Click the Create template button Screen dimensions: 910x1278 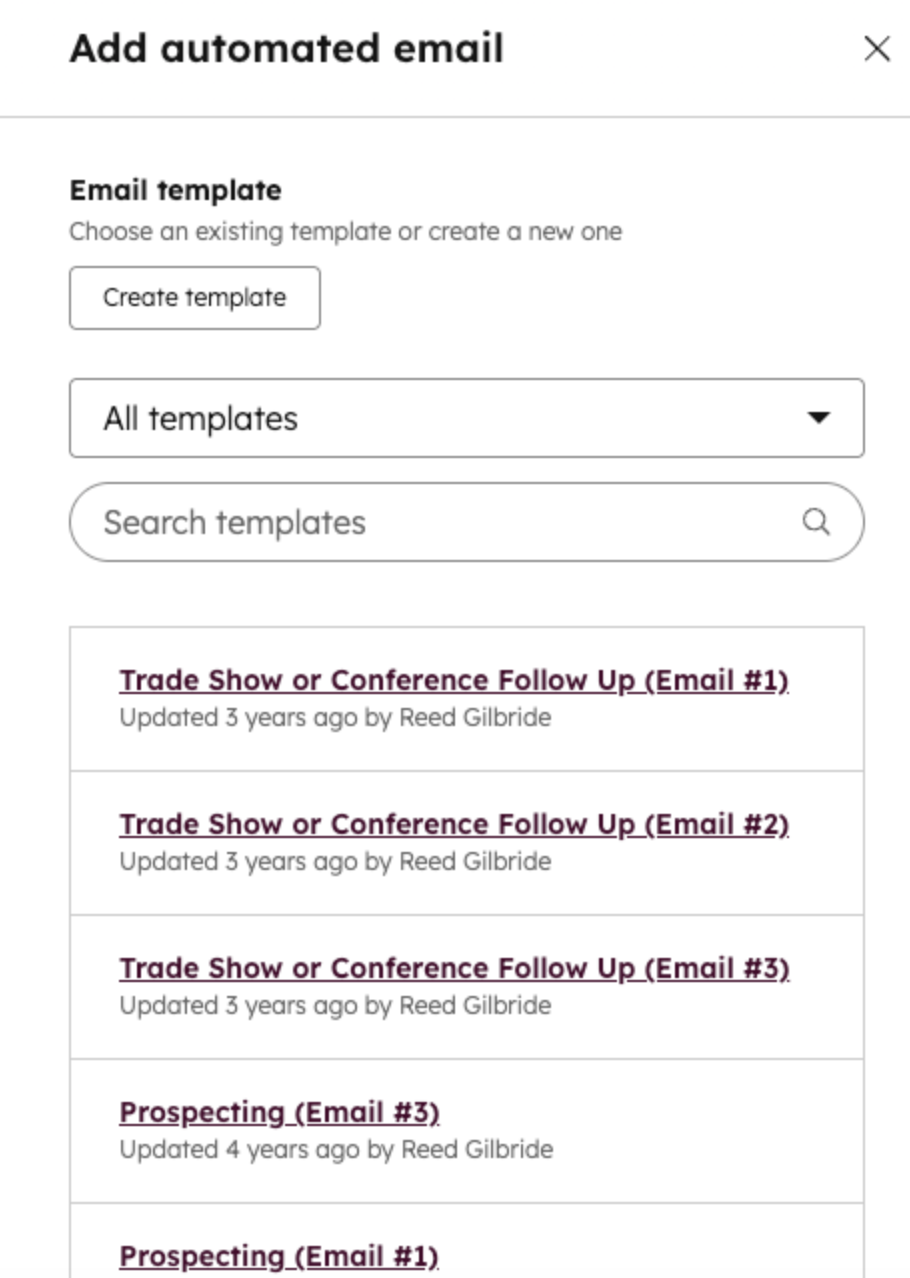pos(195,298)
